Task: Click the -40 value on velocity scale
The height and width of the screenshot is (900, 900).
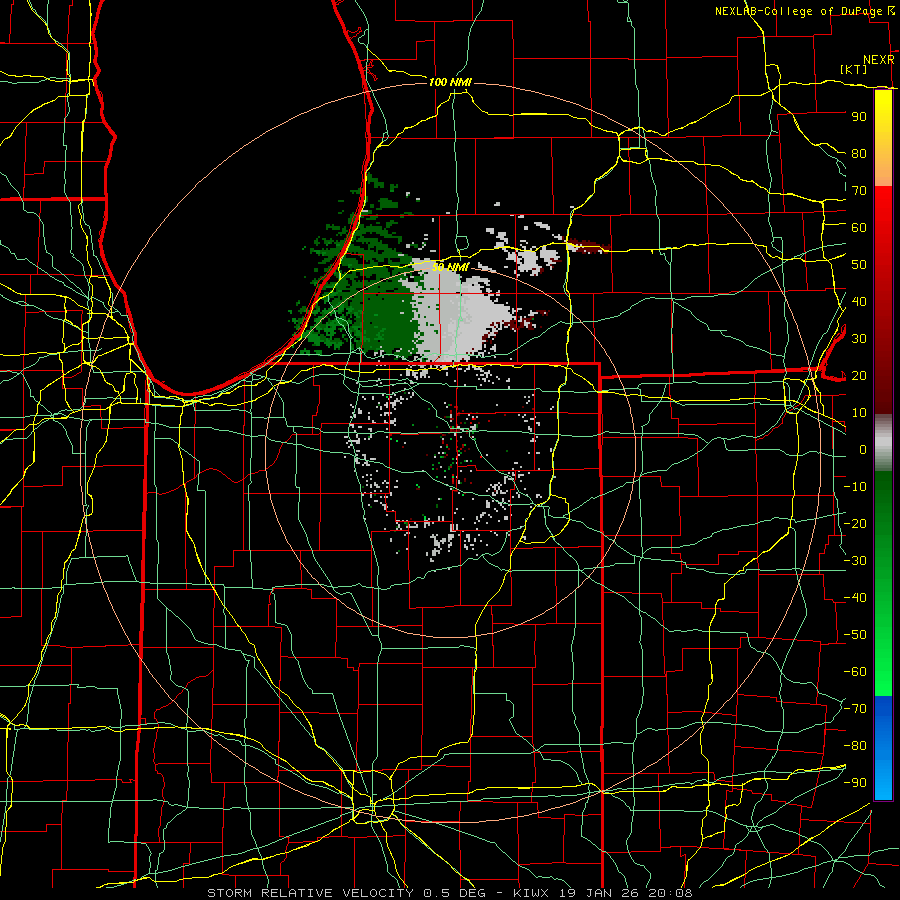Action: pos(855,598)
